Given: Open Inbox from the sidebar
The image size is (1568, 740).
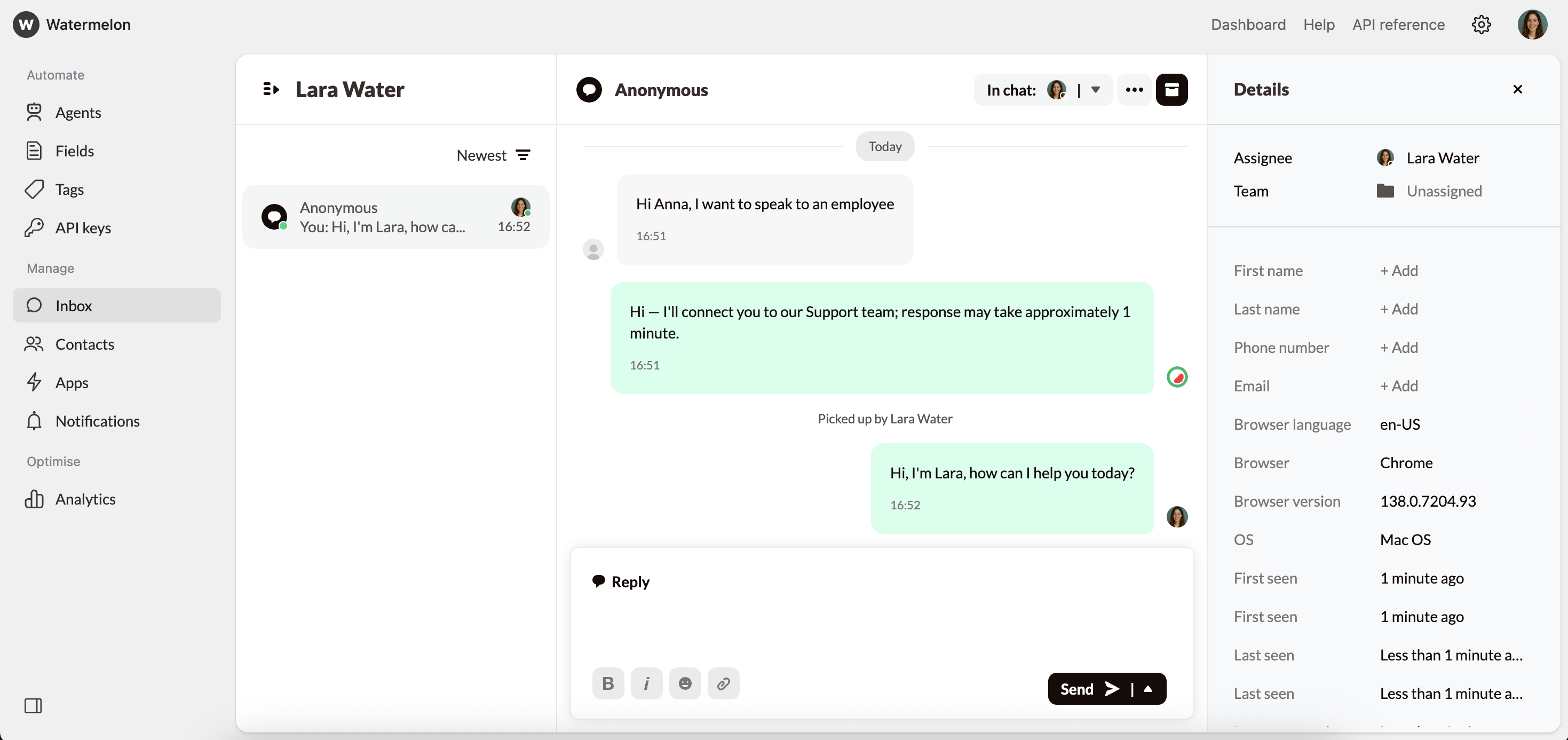Looking at the screenshot, I should click(74, 306).
